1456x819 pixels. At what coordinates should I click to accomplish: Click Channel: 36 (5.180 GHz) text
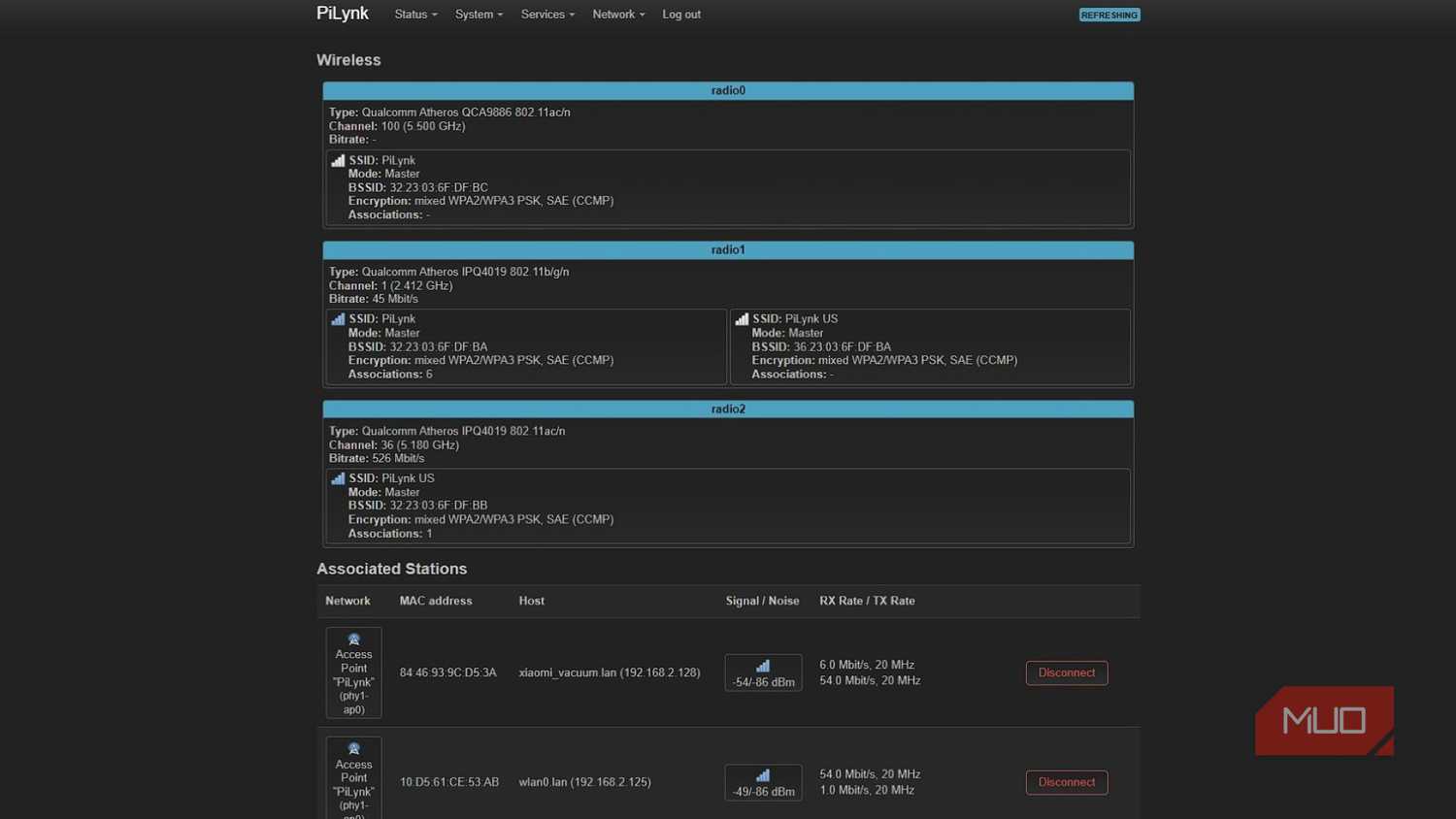pos(394,444)
